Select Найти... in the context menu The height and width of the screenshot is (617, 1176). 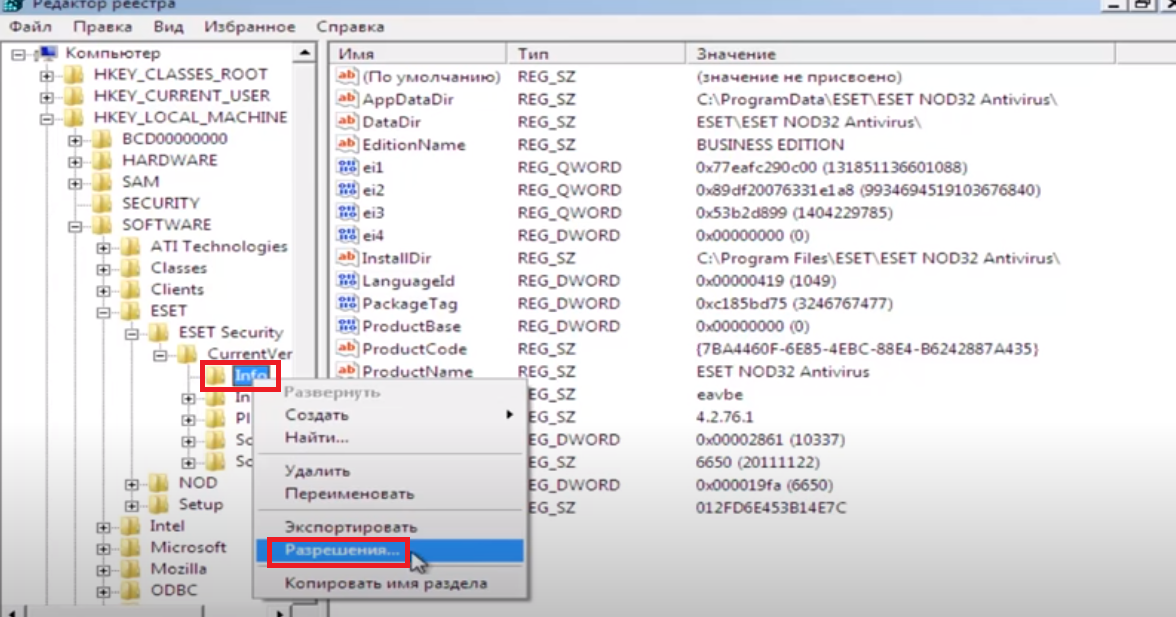pos(390,438)
